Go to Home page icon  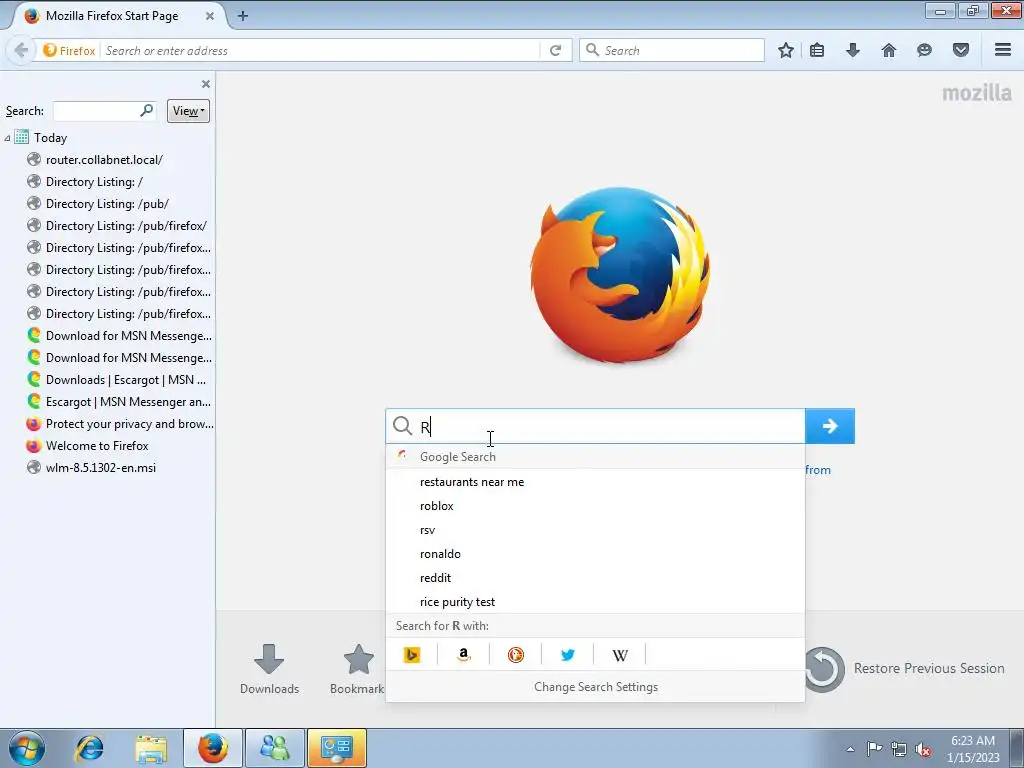889,50
